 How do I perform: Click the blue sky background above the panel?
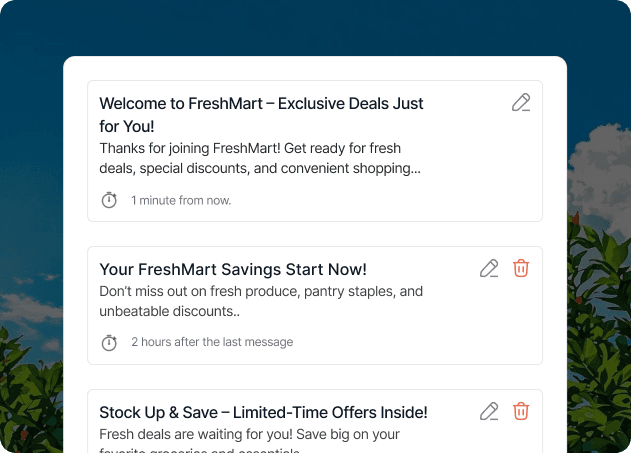pos(300,25)
